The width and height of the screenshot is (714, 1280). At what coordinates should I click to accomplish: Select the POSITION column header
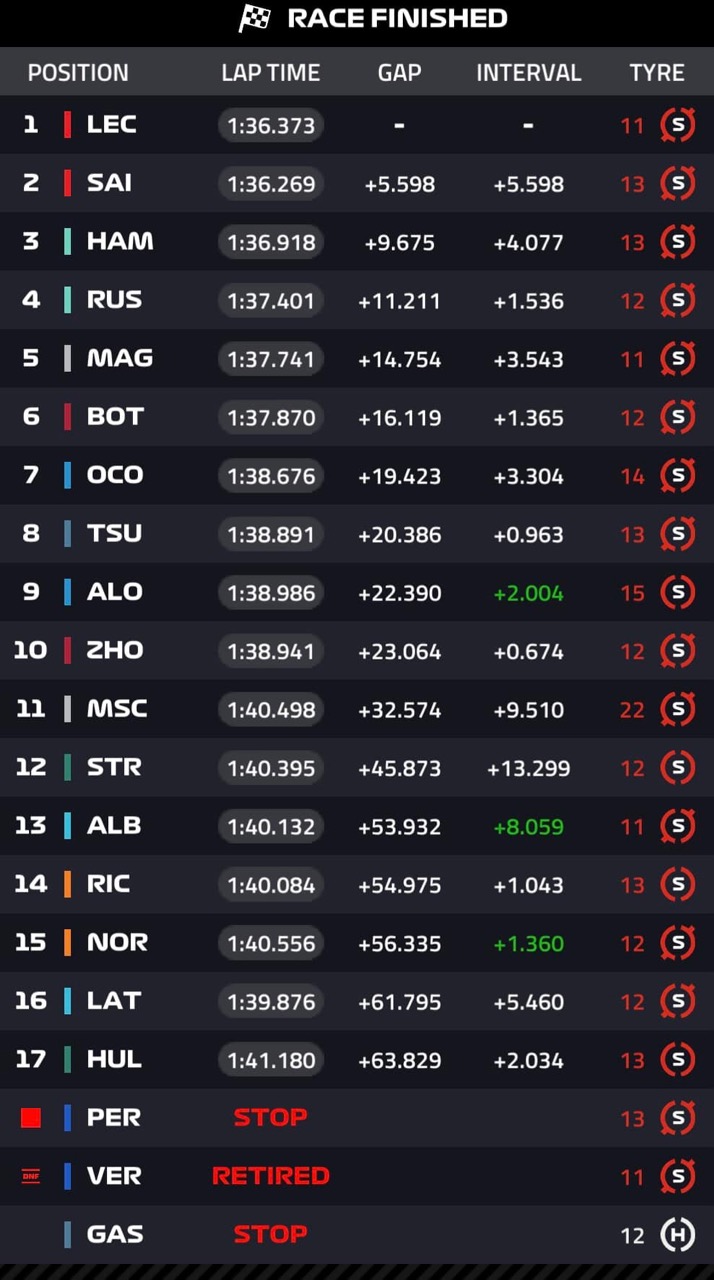point(78,73)
